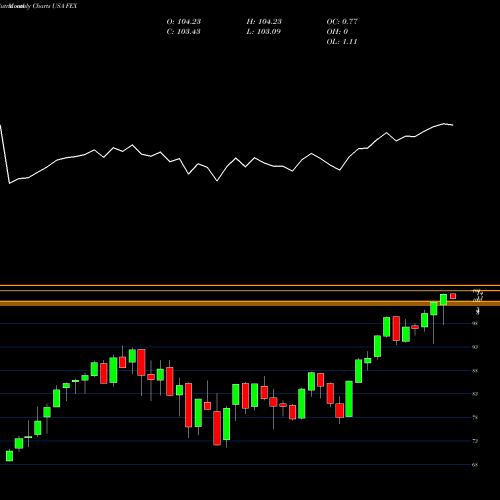
Task: Select the 'OL: 1.11' value
Action: (342, 42)
